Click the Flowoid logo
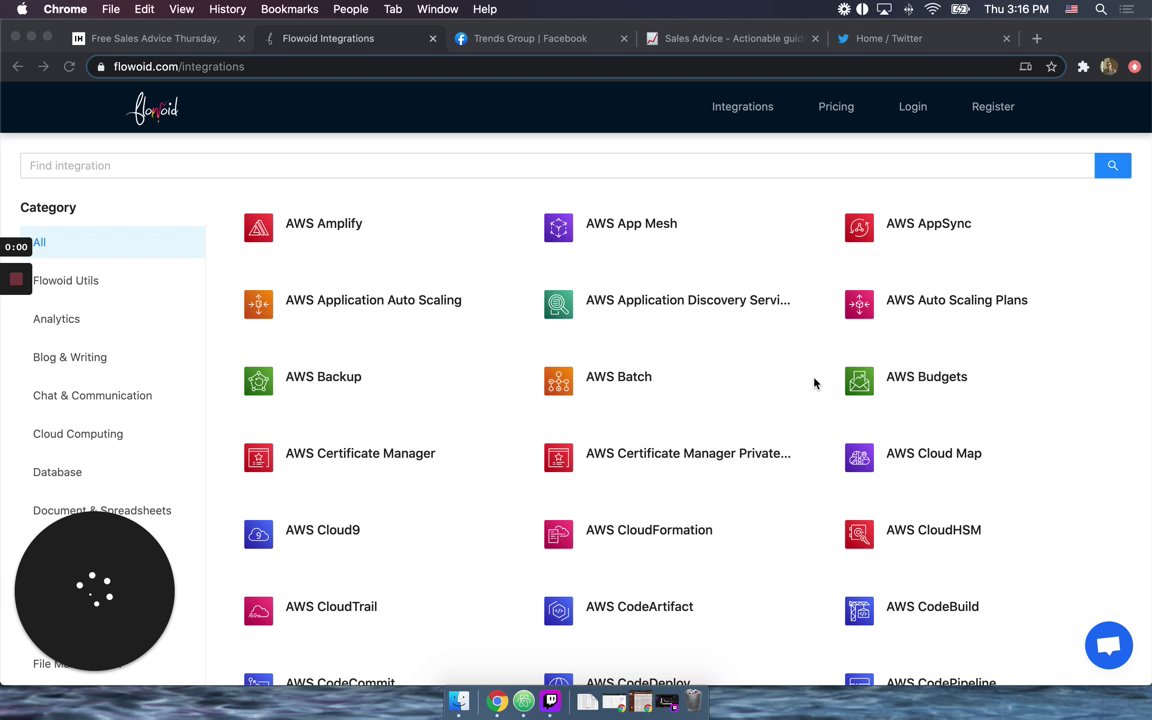The height and width of the screenshot is (720, 1152). [153, 107]
